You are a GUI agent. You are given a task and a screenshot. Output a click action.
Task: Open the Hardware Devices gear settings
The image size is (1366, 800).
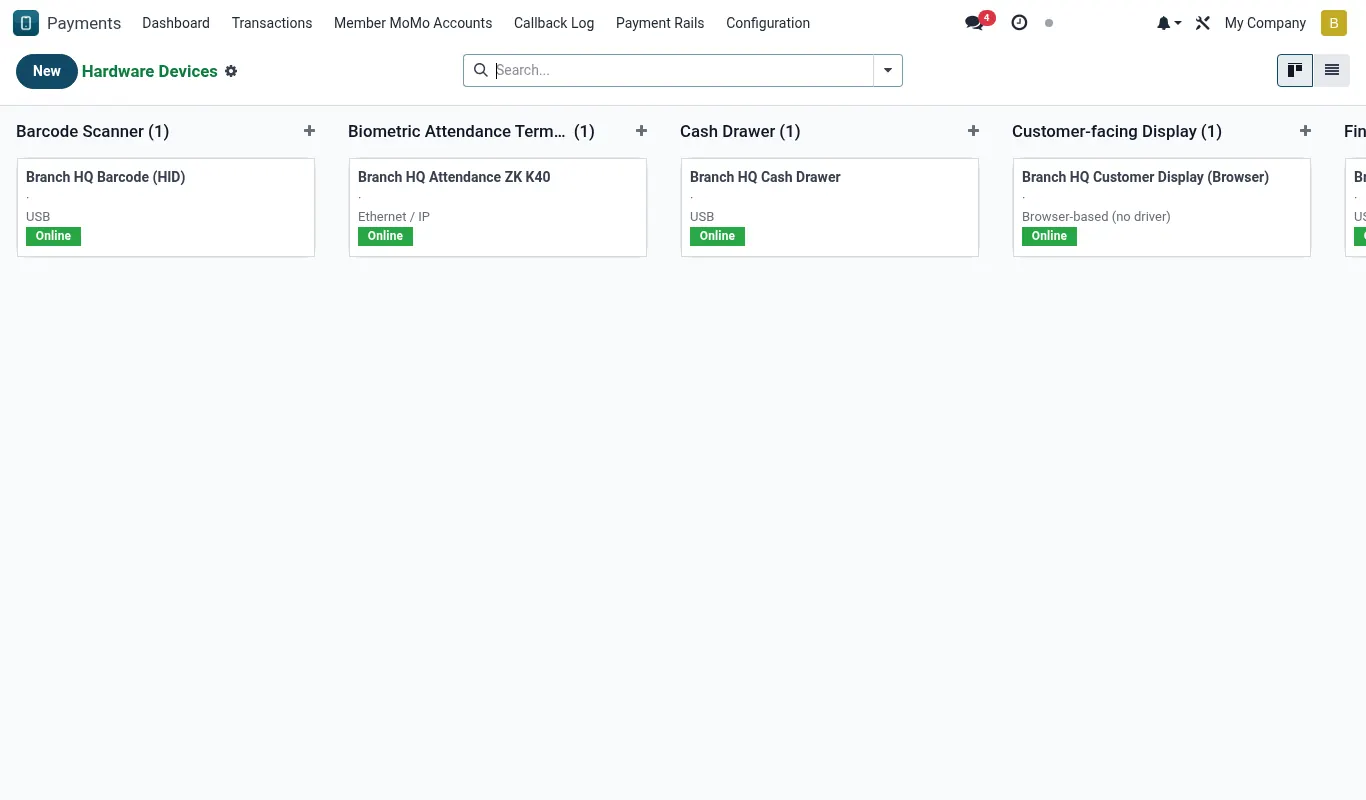pos(231,71)
